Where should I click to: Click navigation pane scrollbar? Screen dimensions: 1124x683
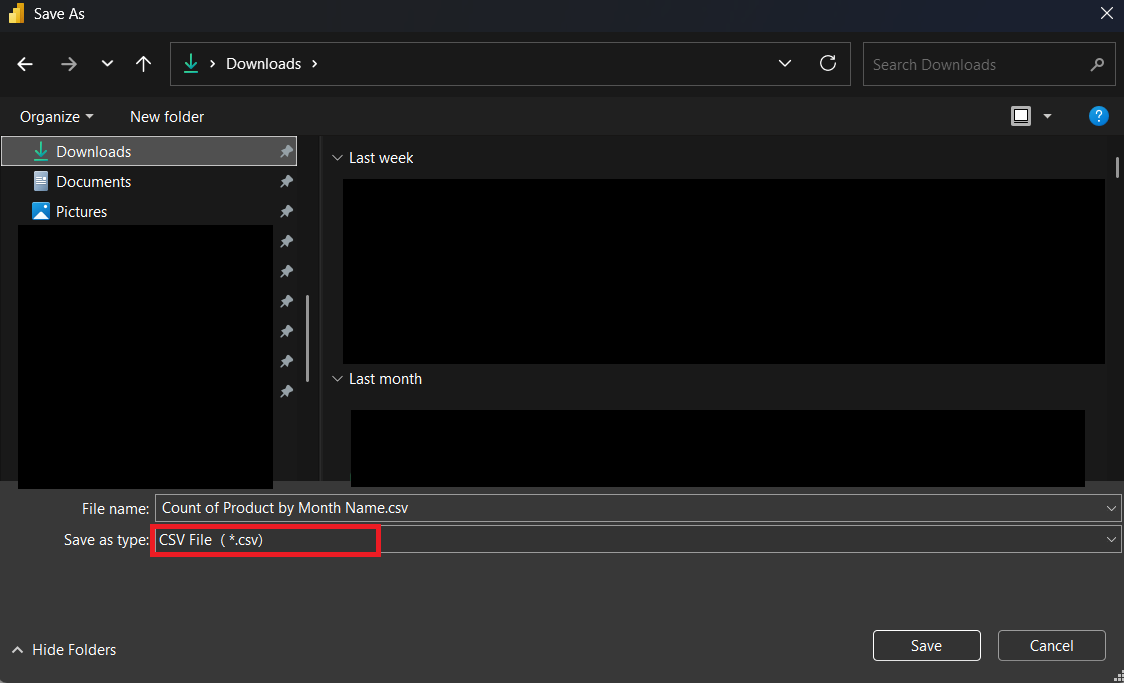tap(308, 338)
